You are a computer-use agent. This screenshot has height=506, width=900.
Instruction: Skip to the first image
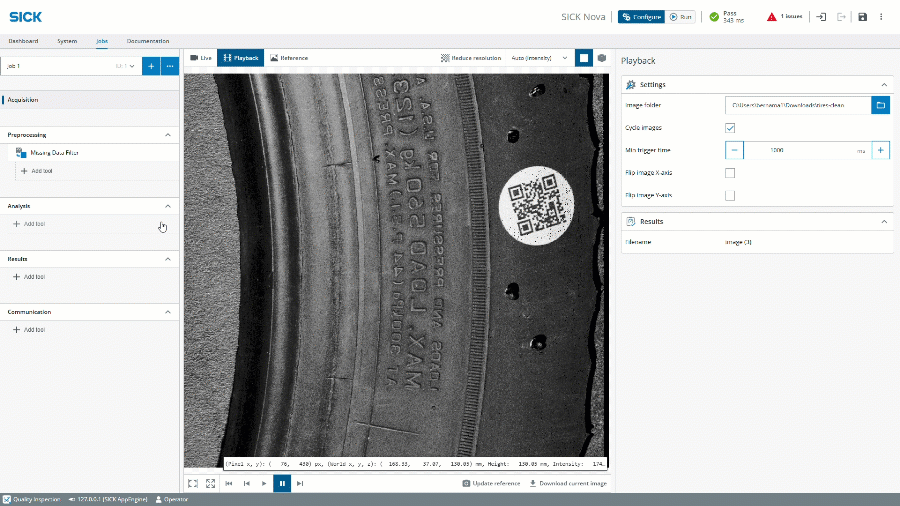point(229,483)
